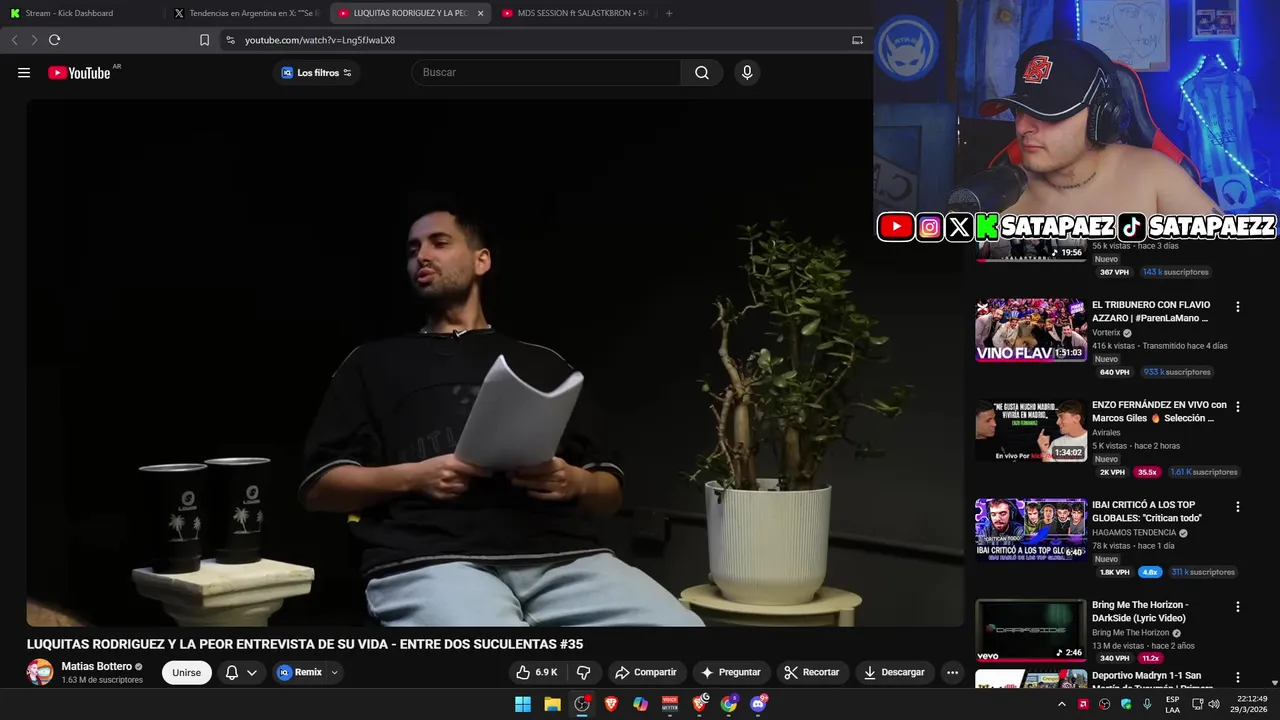Open Voicemeeter from the taskbar

pos(670,704)
